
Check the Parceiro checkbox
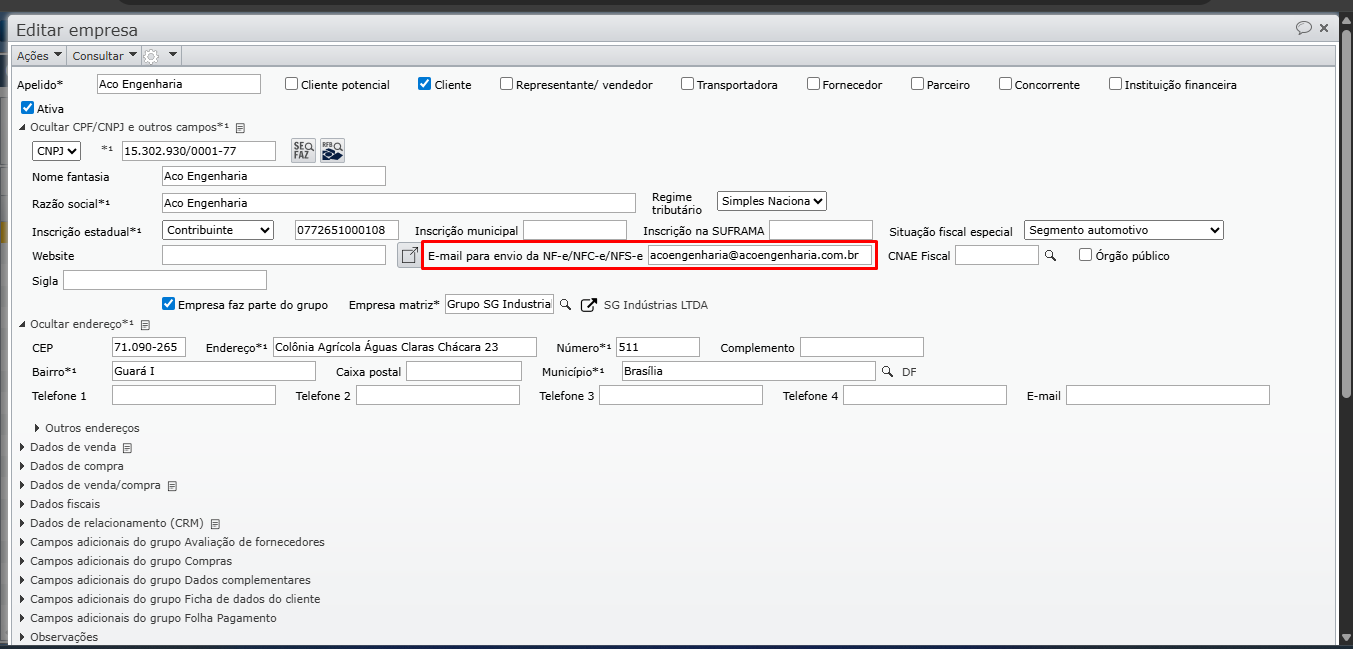tap(918, 84)
